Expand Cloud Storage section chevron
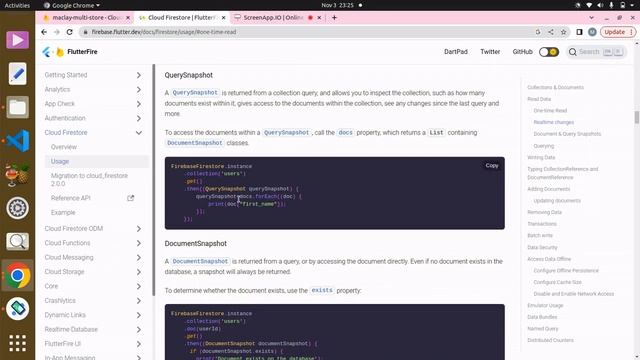This screenshot has height=360, width=640. pos(139,272)
